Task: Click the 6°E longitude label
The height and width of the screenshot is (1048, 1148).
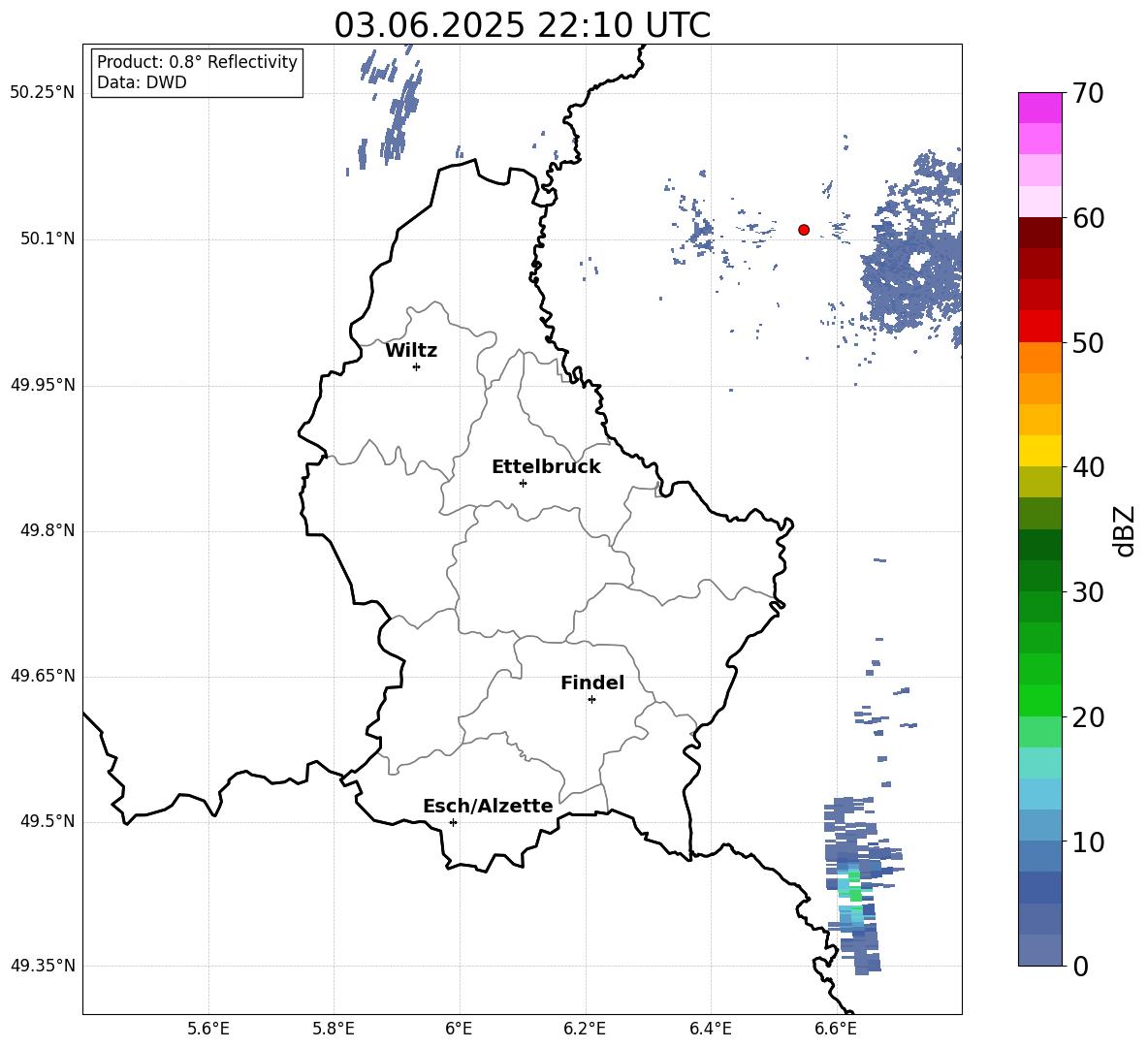Action: 459,1029
